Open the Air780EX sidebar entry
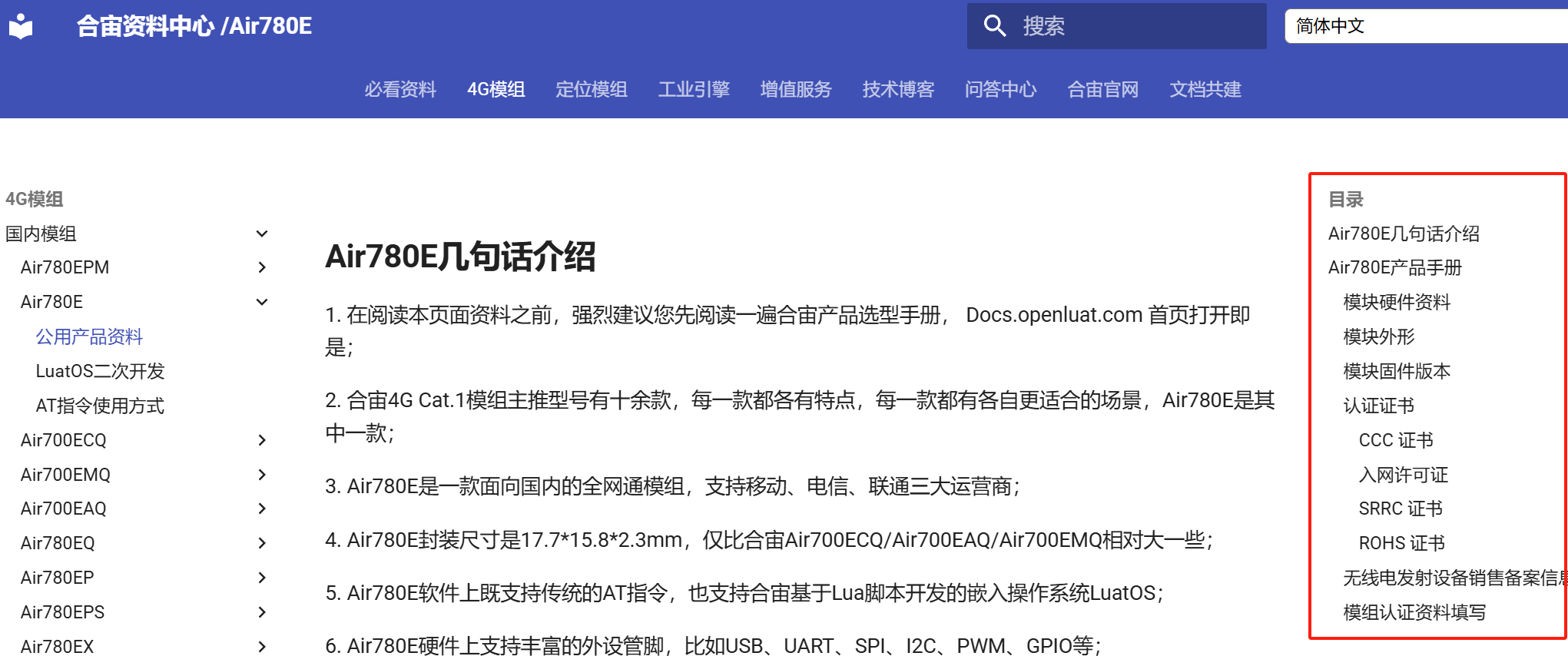This screenshot has width=1568, height=666. pyautogui.click(x=57, y=647)
